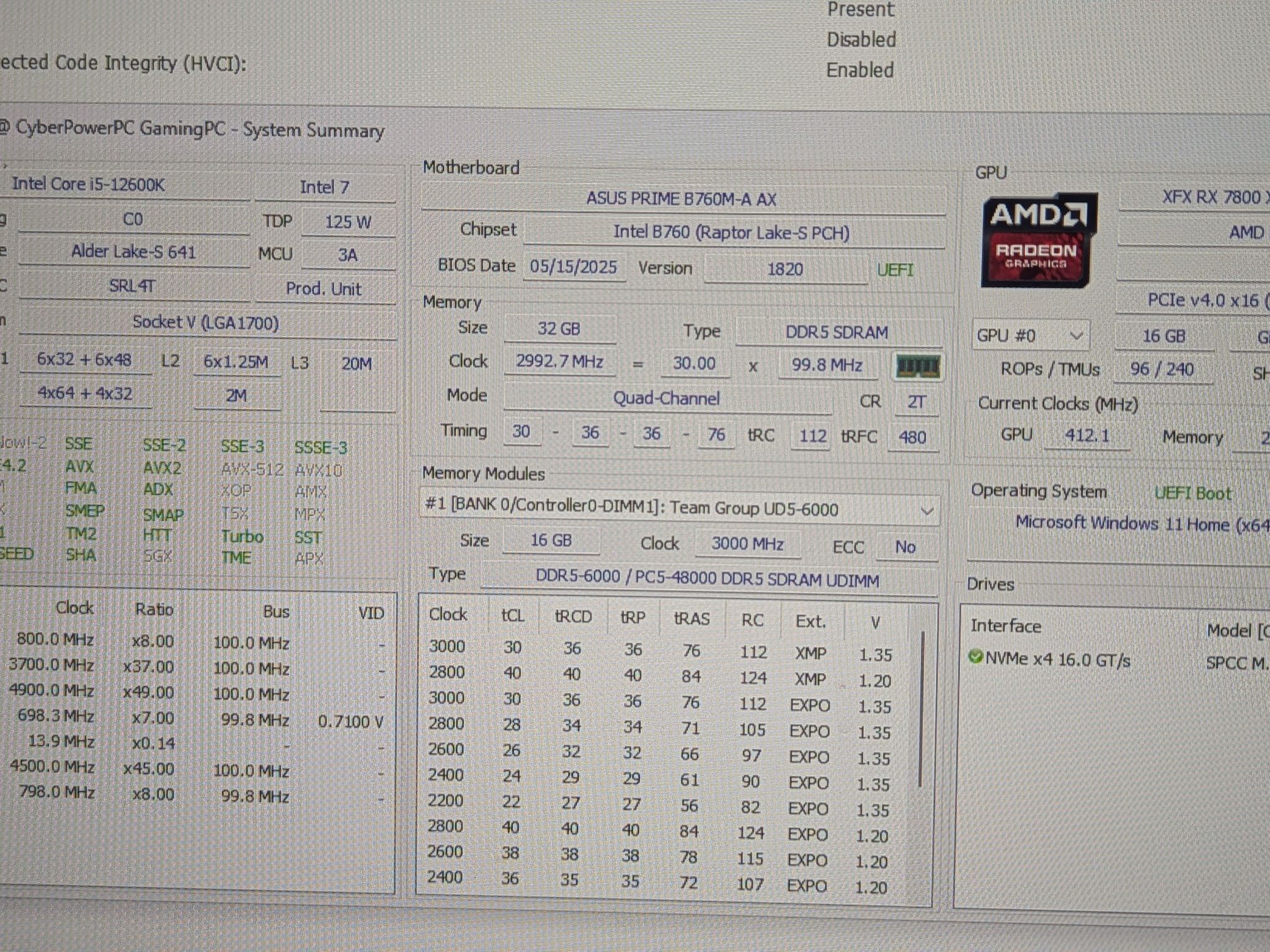Click the green UEFI label by BIOS version
The width and height of the screenshot is (1270, 952).
point(895,270)
